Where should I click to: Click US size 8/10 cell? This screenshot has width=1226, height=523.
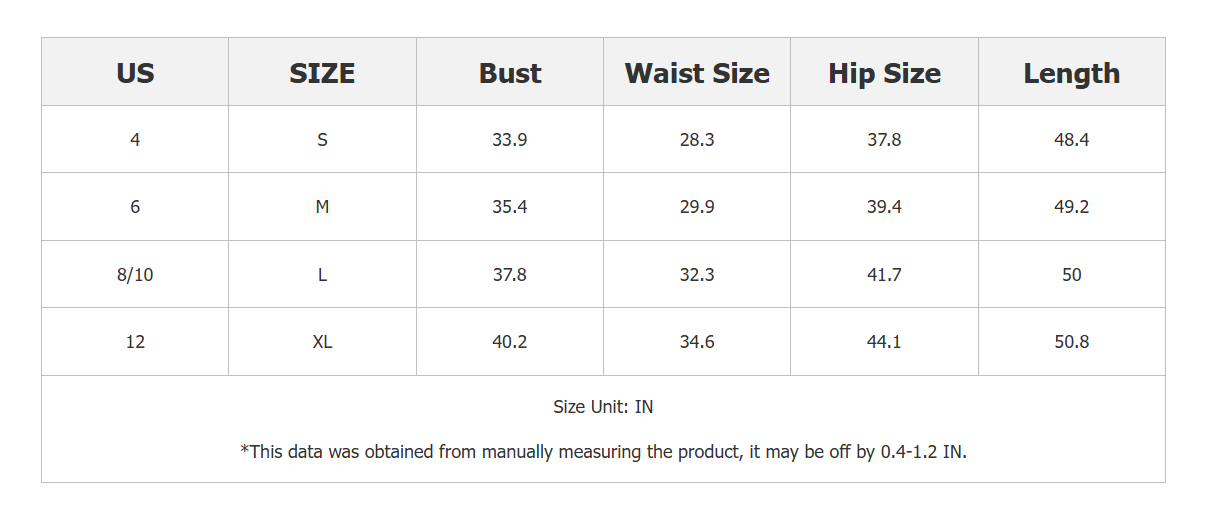pyautogui.click(x=135, y=275)
